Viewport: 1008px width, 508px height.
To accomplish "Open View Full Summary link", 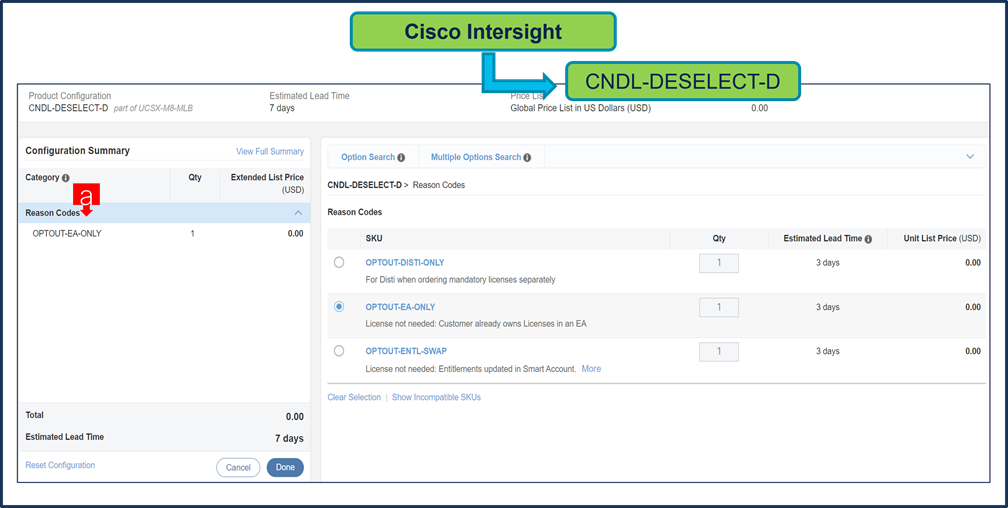I will coord(270,151).
